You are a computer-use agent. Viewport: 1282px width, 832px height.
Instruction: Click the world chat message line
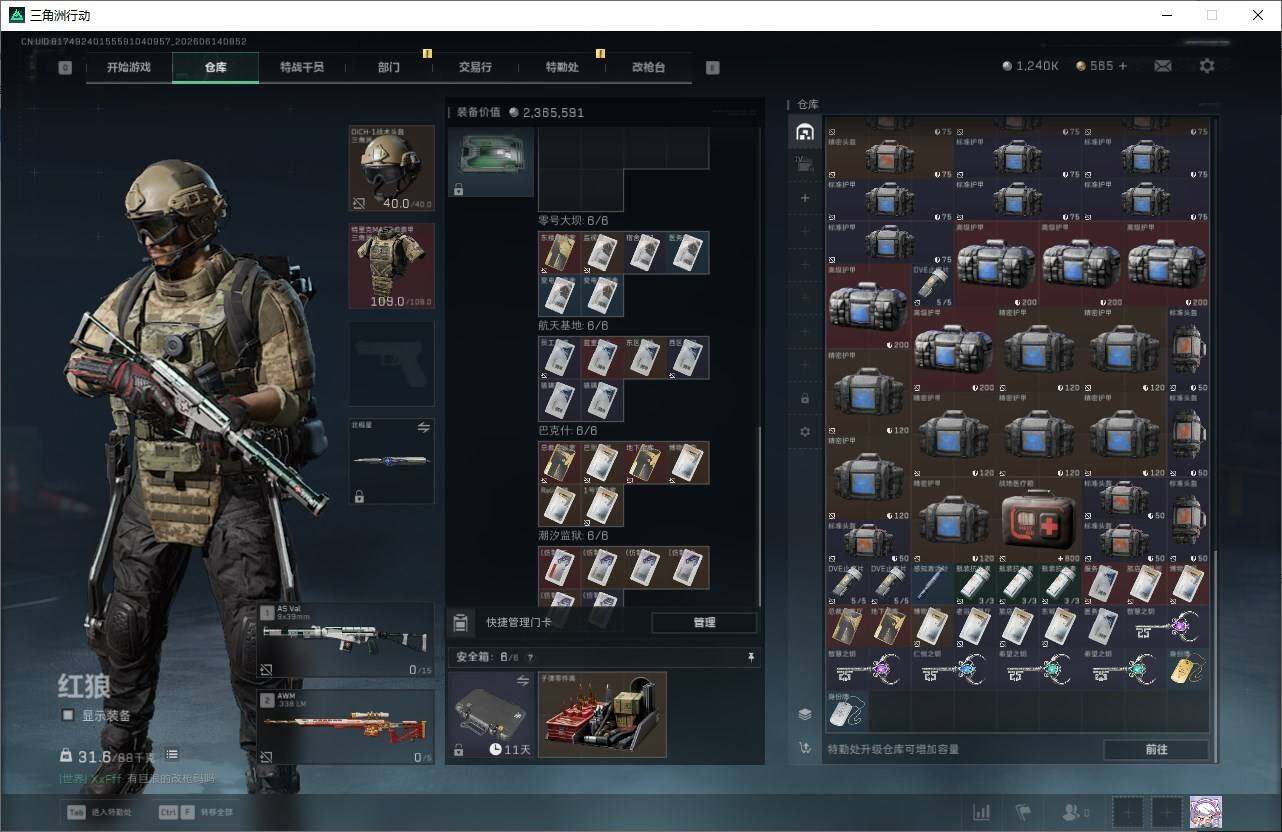pyautogui.click(x=137, y=778)
